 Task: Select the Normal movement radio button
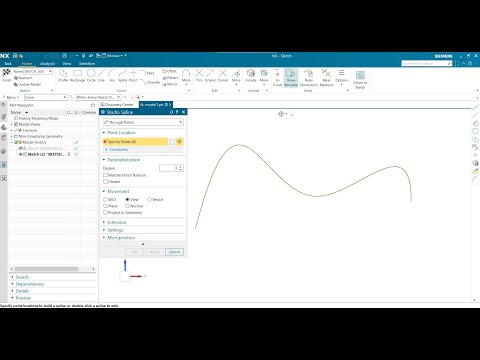pyautogui.click(x=127, y=206)
